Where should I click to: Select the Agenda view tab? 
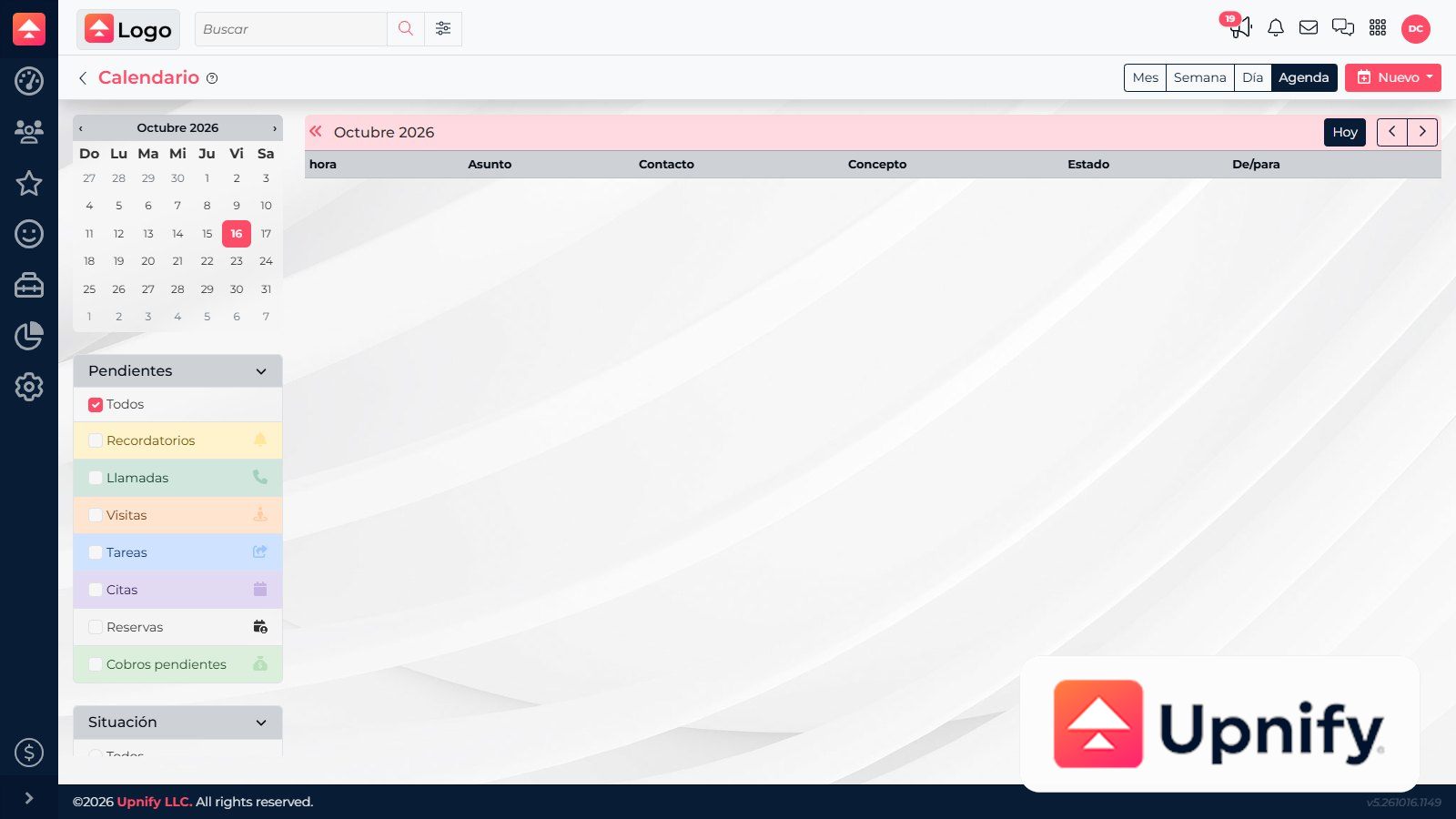coord(1304,77)
